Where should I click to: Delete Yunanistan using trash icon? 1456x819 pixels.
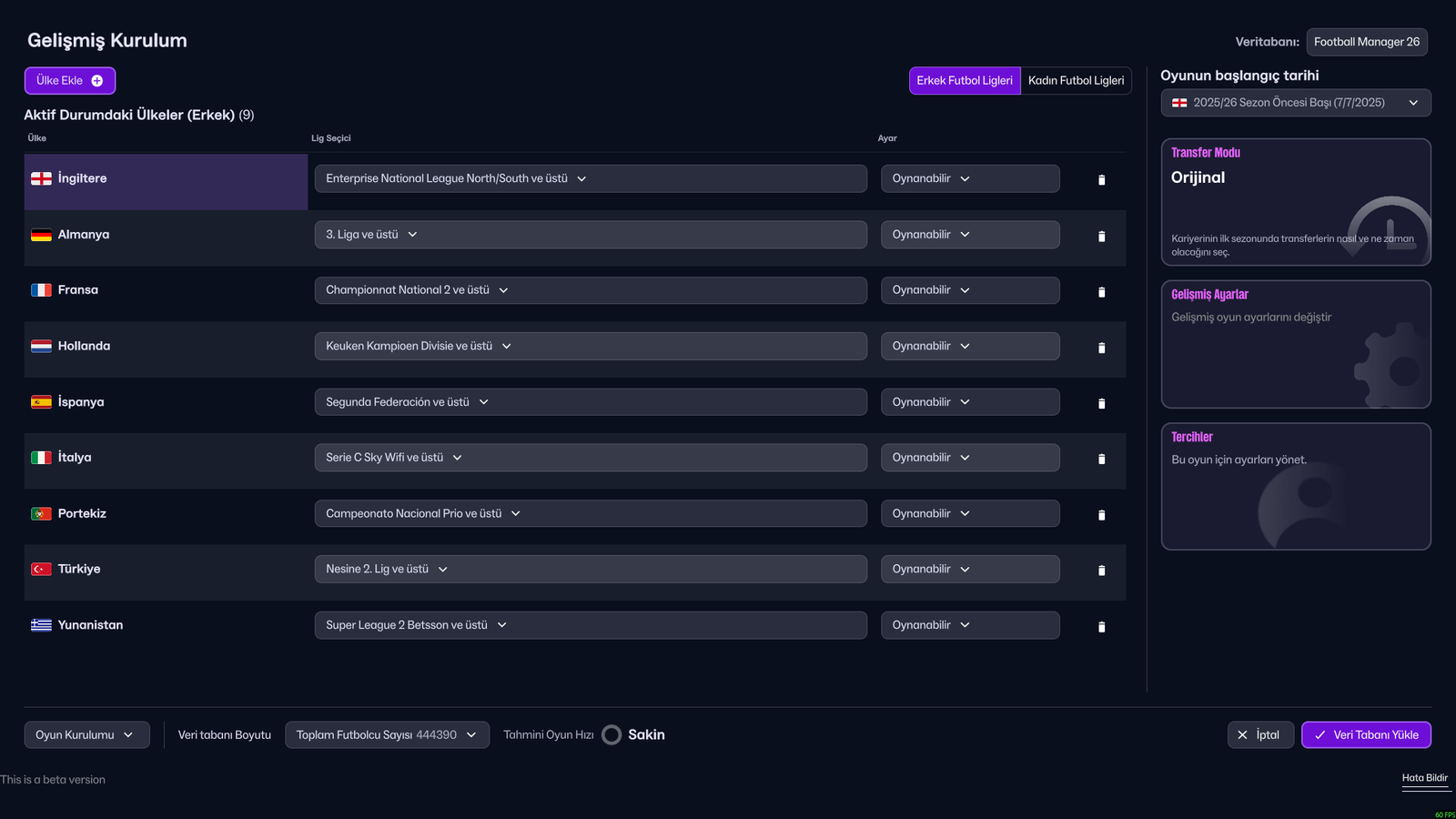point(1101,627)
